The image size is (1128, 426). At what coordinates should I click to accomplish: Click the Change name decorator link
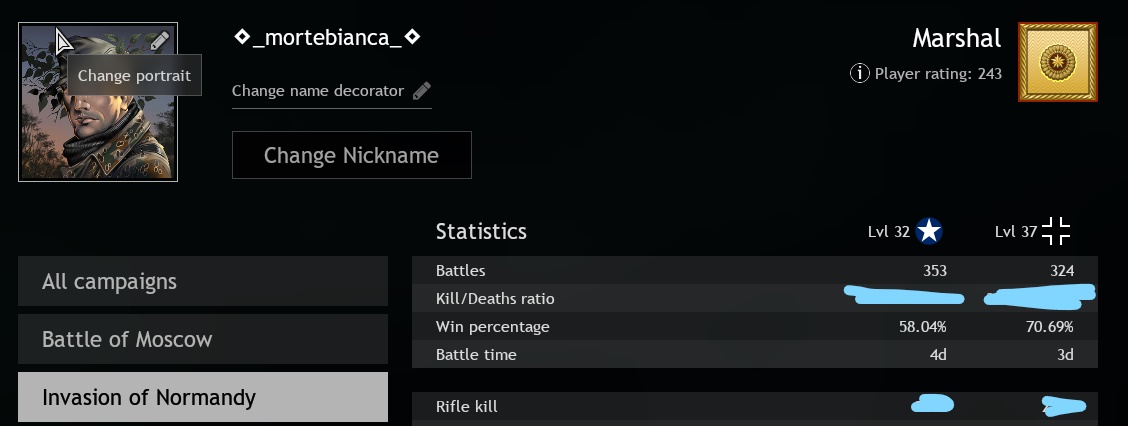pyautogui.click(x=318, y=91)
